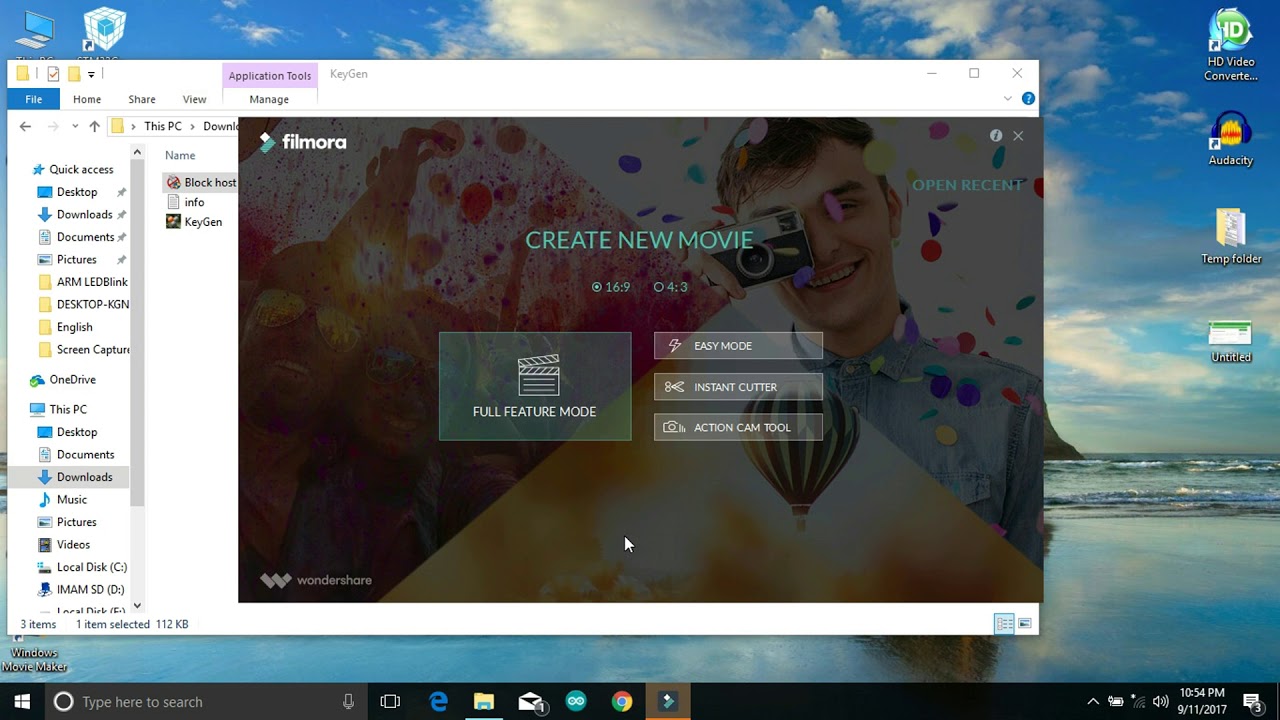This screenshot has width=1280, height=720.
Task: Select the 16:9 aspect ratio
Action: click(611, 287)
